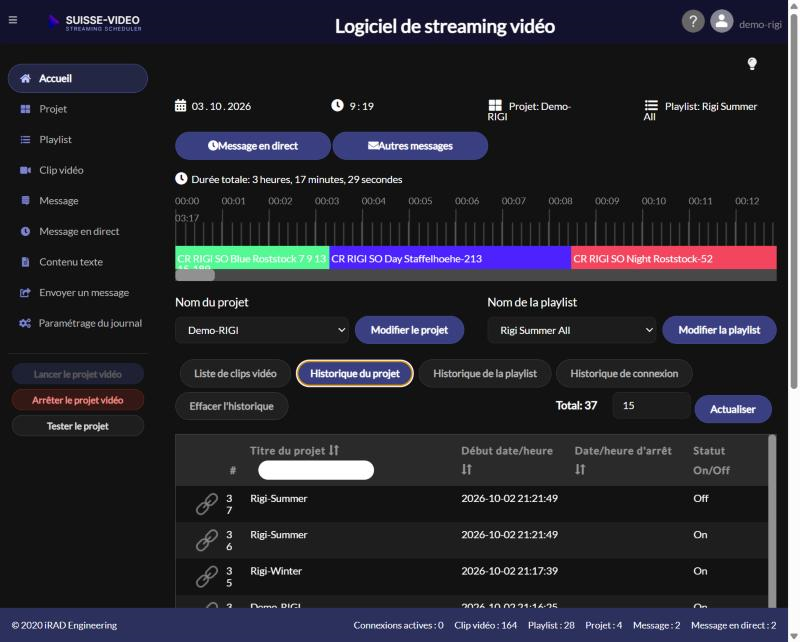The image size is (800, 642).
Task: Switch to Historique de la playlist tab
Action: (x=485, y=374)
